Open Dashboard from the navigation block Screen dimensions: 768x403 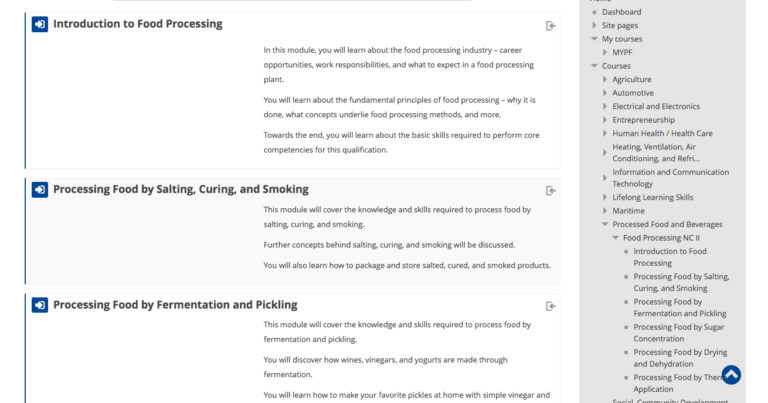(621, 12)
